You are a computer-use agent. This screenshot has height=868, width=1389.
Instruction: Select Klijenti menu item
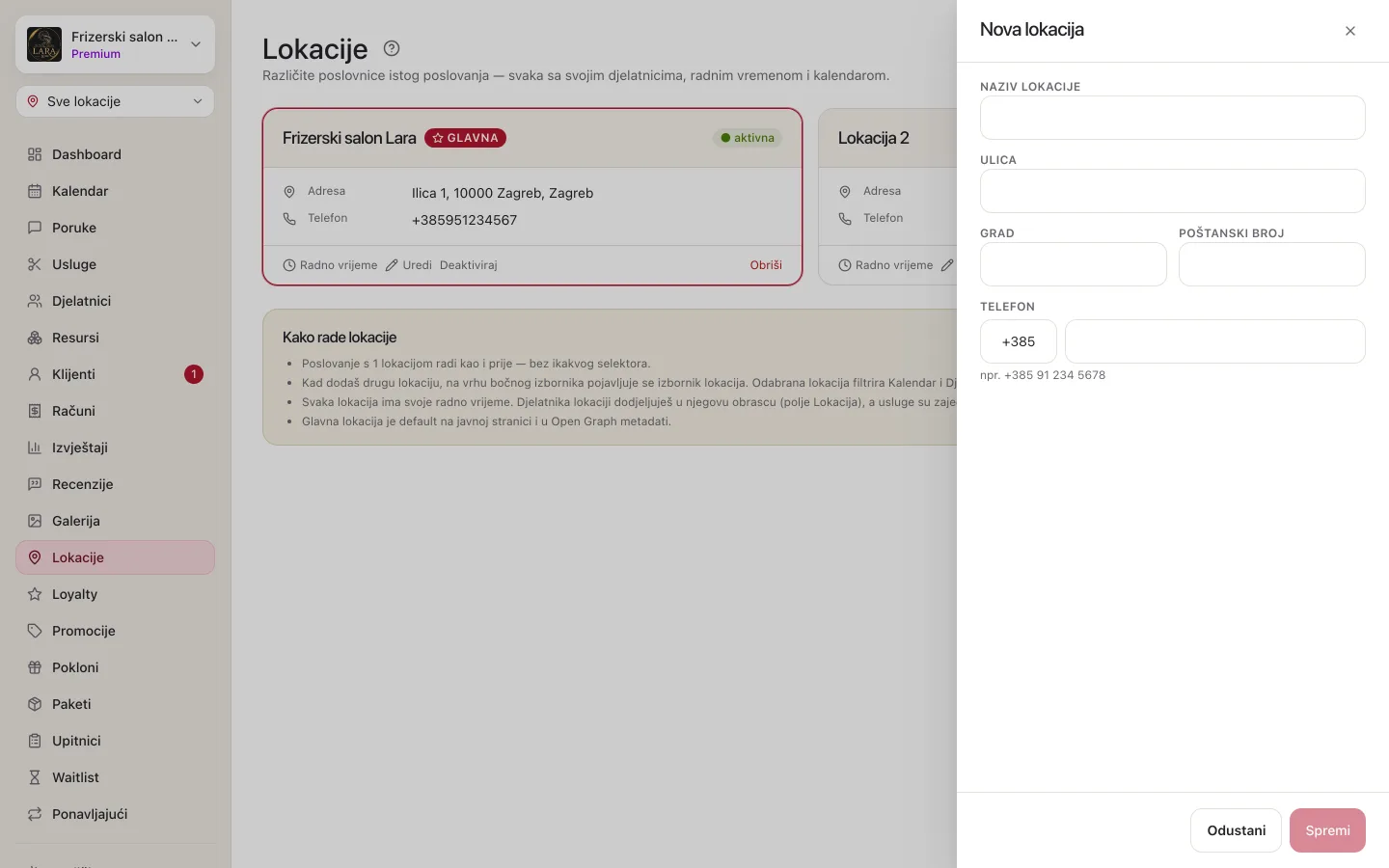coord(115,374)
